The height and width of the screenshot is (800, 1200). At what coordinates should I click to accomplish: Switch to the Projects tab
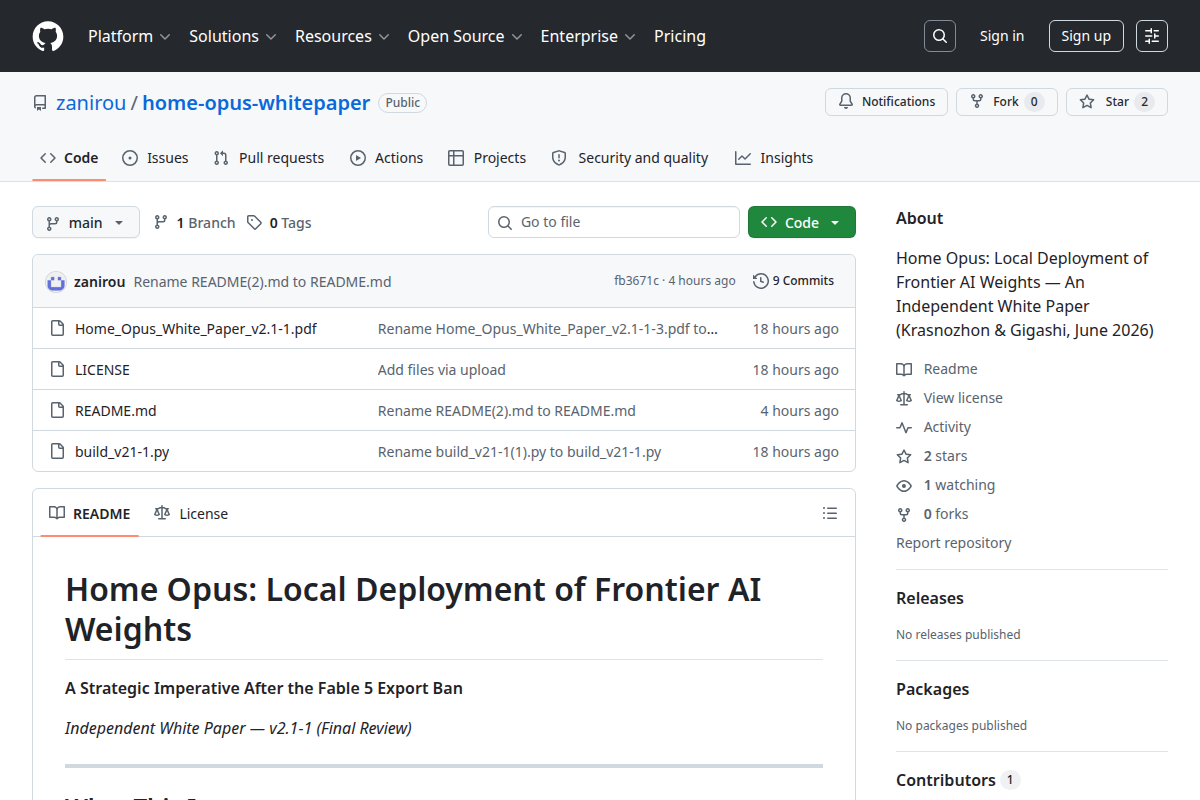[487, 158]
